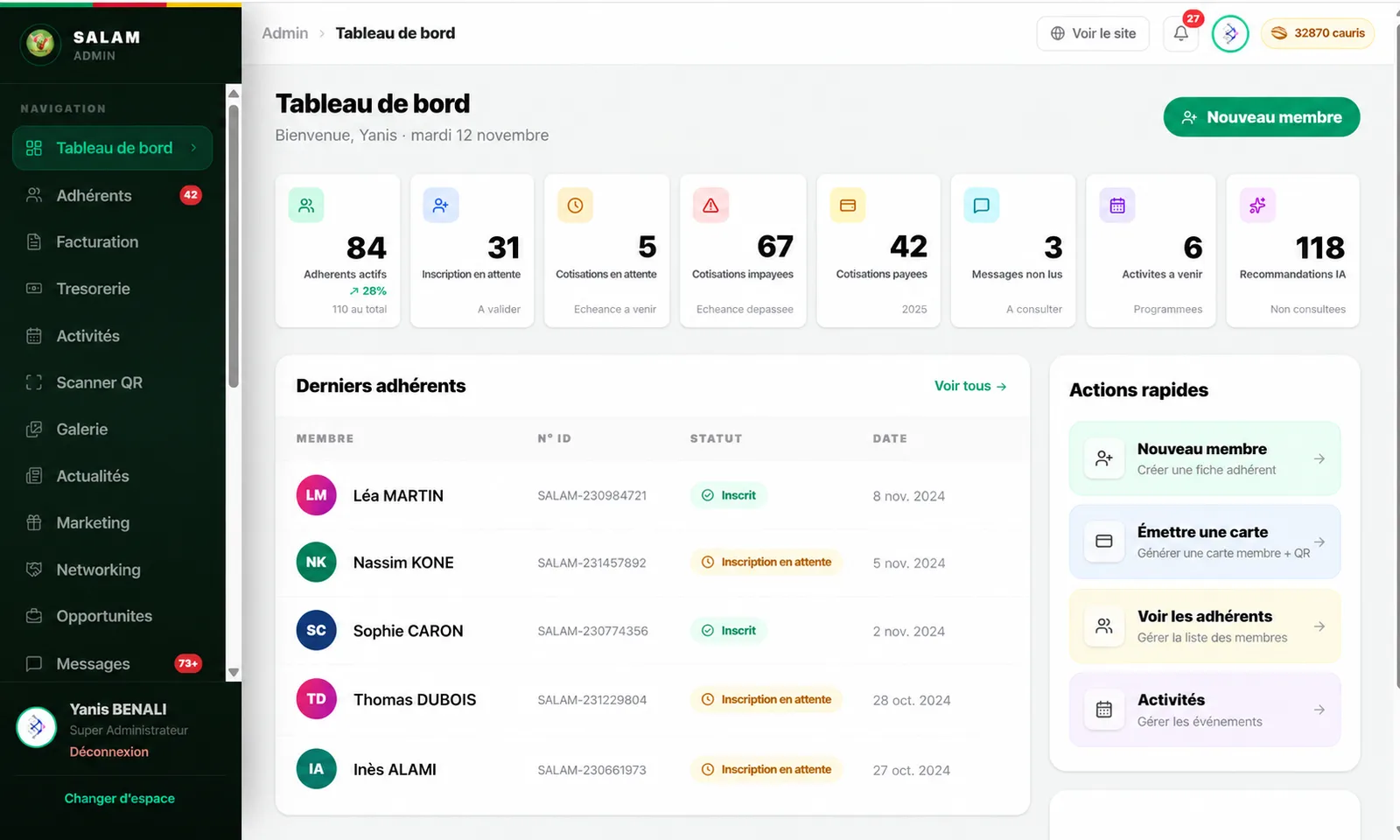The width and height of the screenshot is (1400, 840).
Task: Click the Messages non lus card icon
Action: click(x=982, y=206)
